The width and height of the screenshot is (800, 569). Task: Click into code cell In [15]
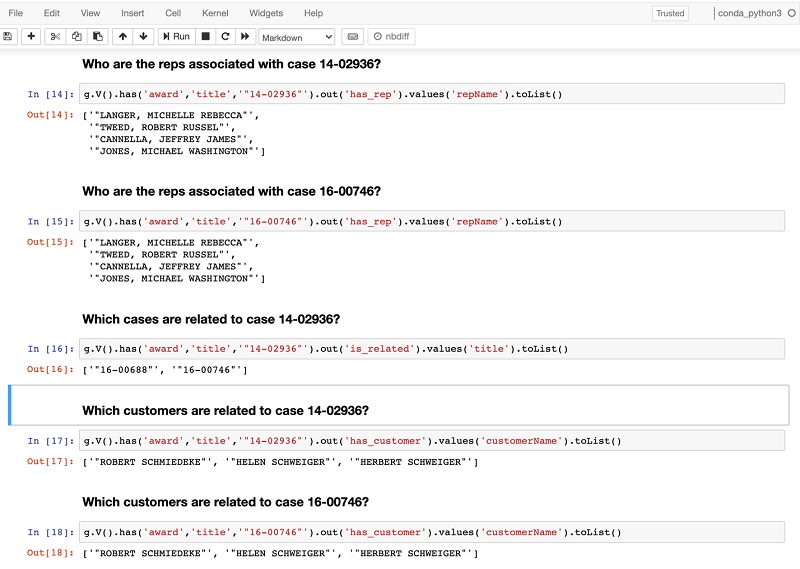pos(432,221)
